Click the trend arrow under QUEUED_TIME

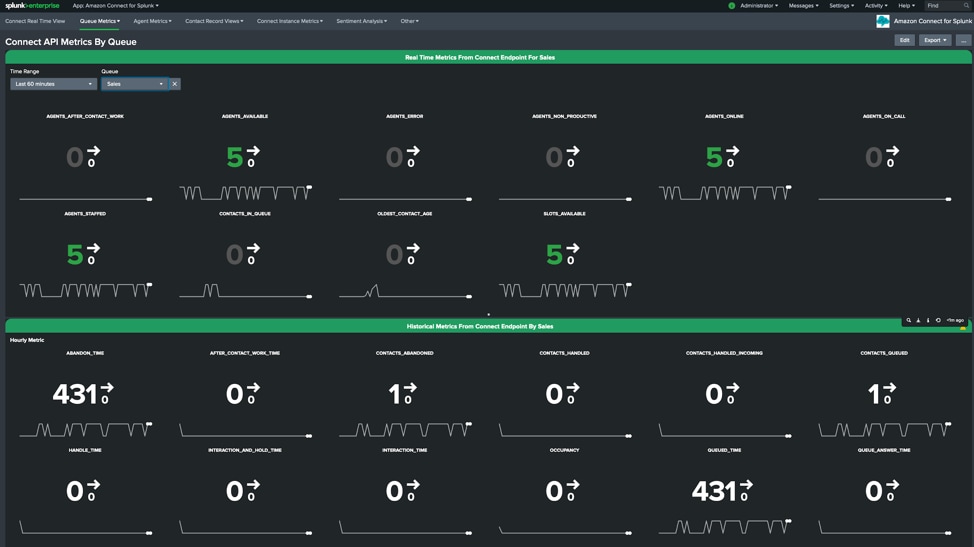(x=746, y=485)
